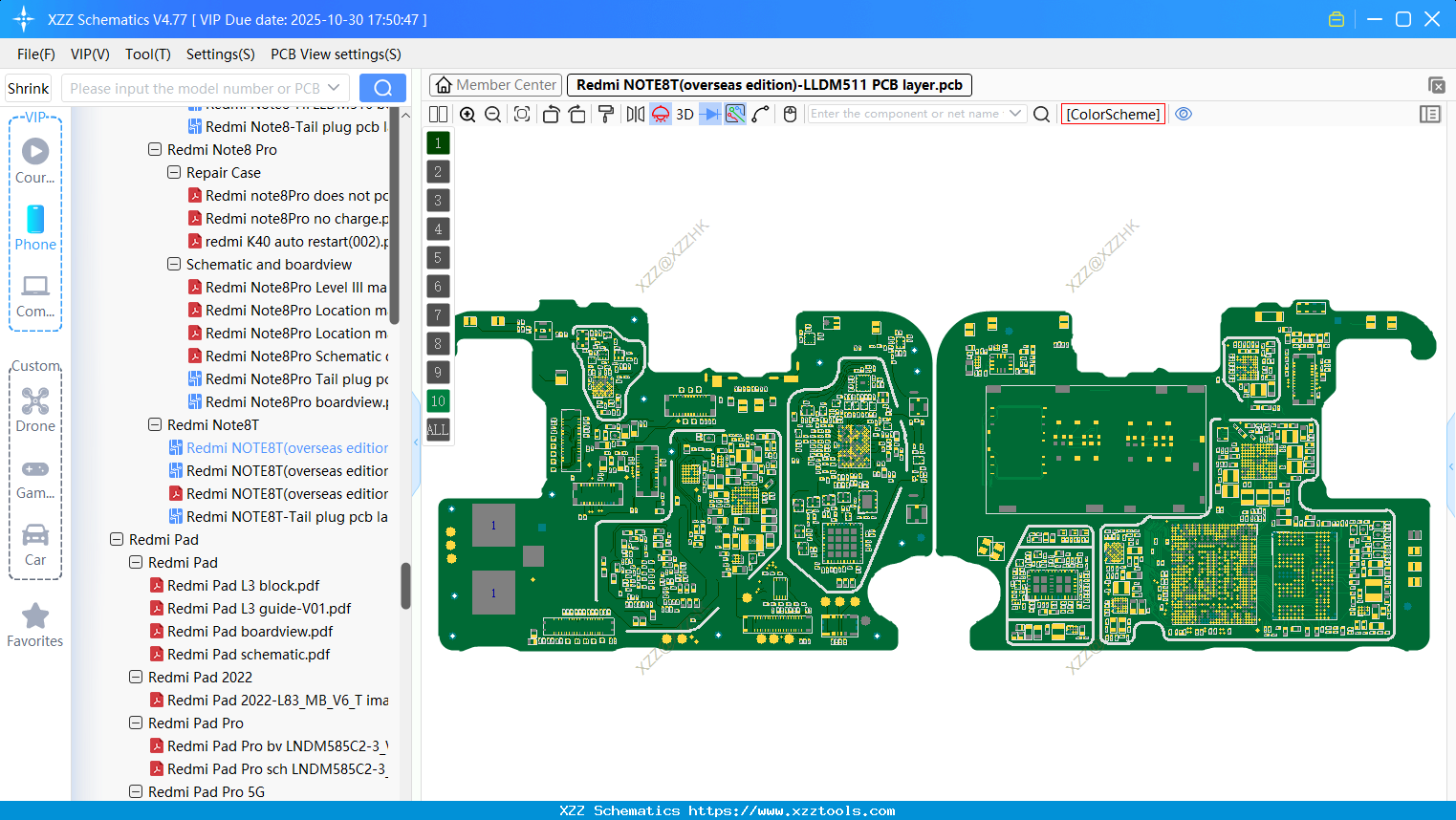Screen dimensions: 1456x820
Task: Open the brush color paint tool
Action: coord(605,114)
